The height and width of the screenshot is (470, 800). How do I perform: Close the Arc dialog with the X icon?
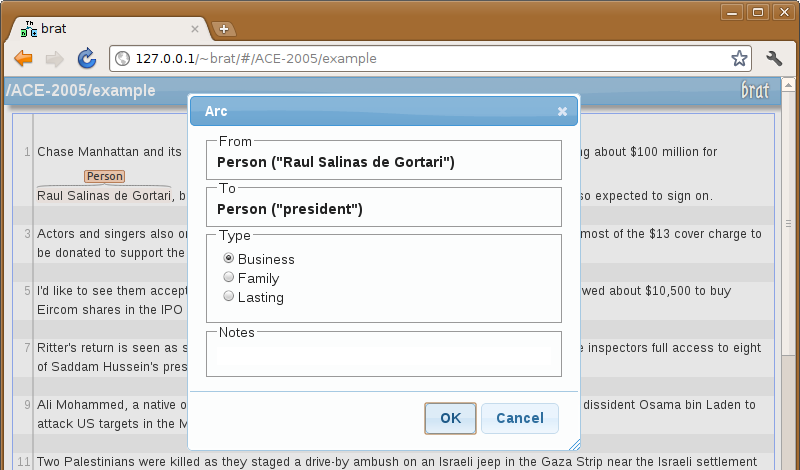pyautogui.click(x=562, y=111)
